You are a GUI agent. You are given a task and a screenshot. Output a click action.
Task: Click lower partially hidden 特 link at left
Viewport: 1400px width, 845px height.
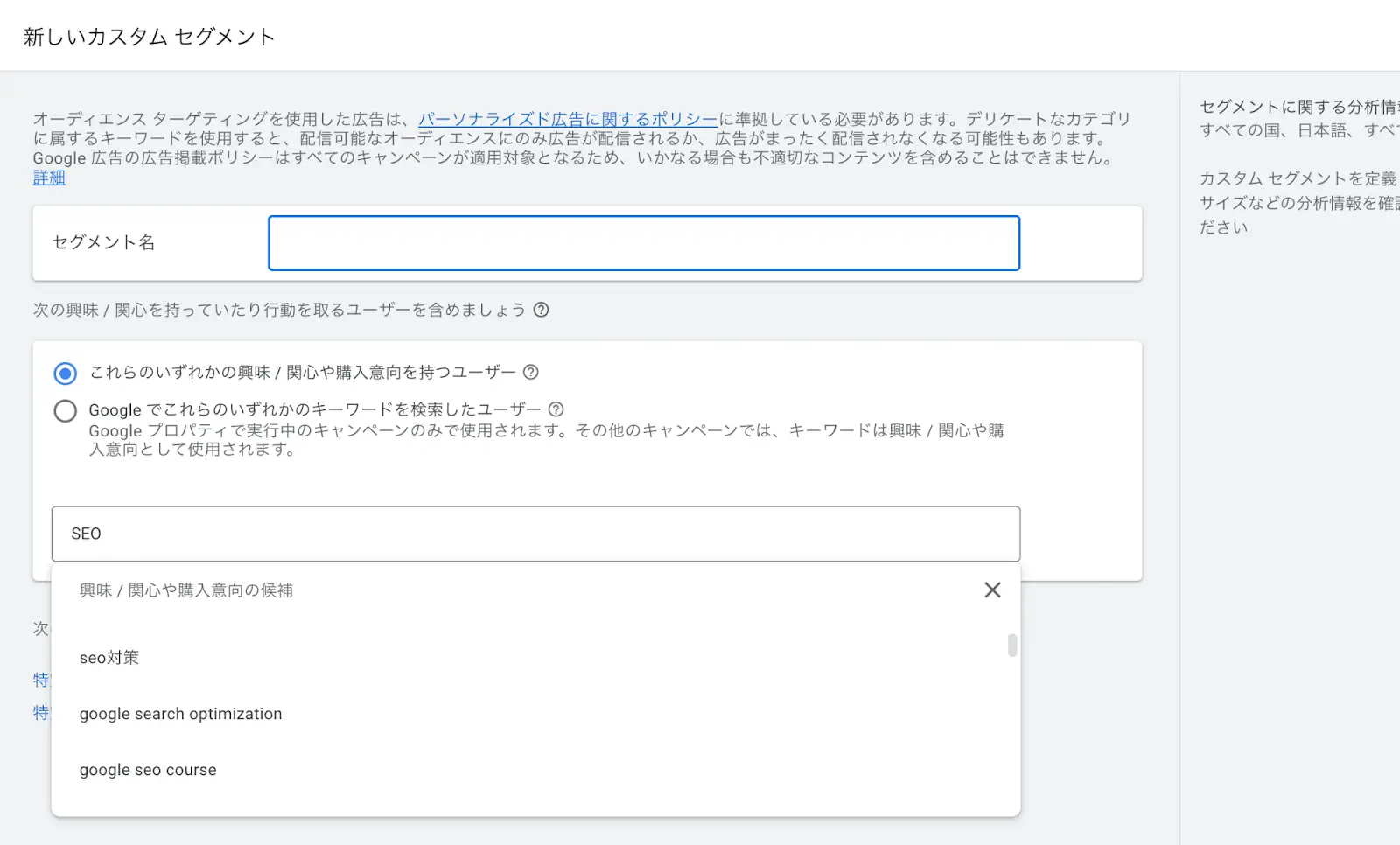[x=41, y=713]
